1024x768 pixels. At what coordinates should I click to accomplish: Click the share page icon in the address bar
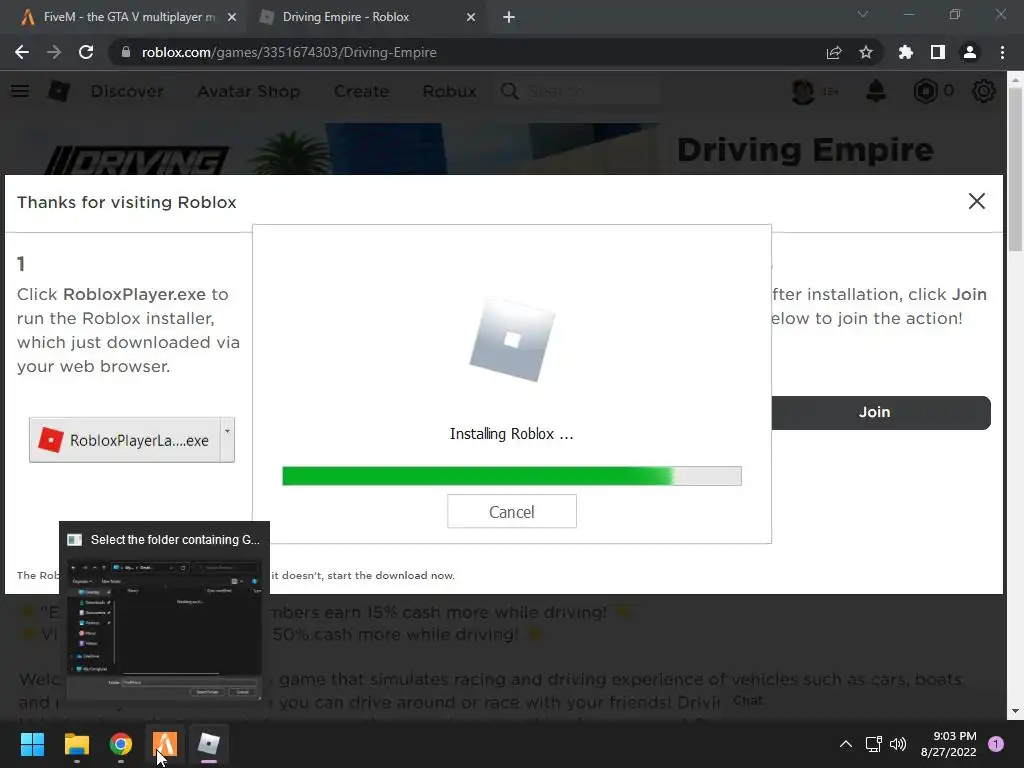pyautogui.click(x=834, y=52)
